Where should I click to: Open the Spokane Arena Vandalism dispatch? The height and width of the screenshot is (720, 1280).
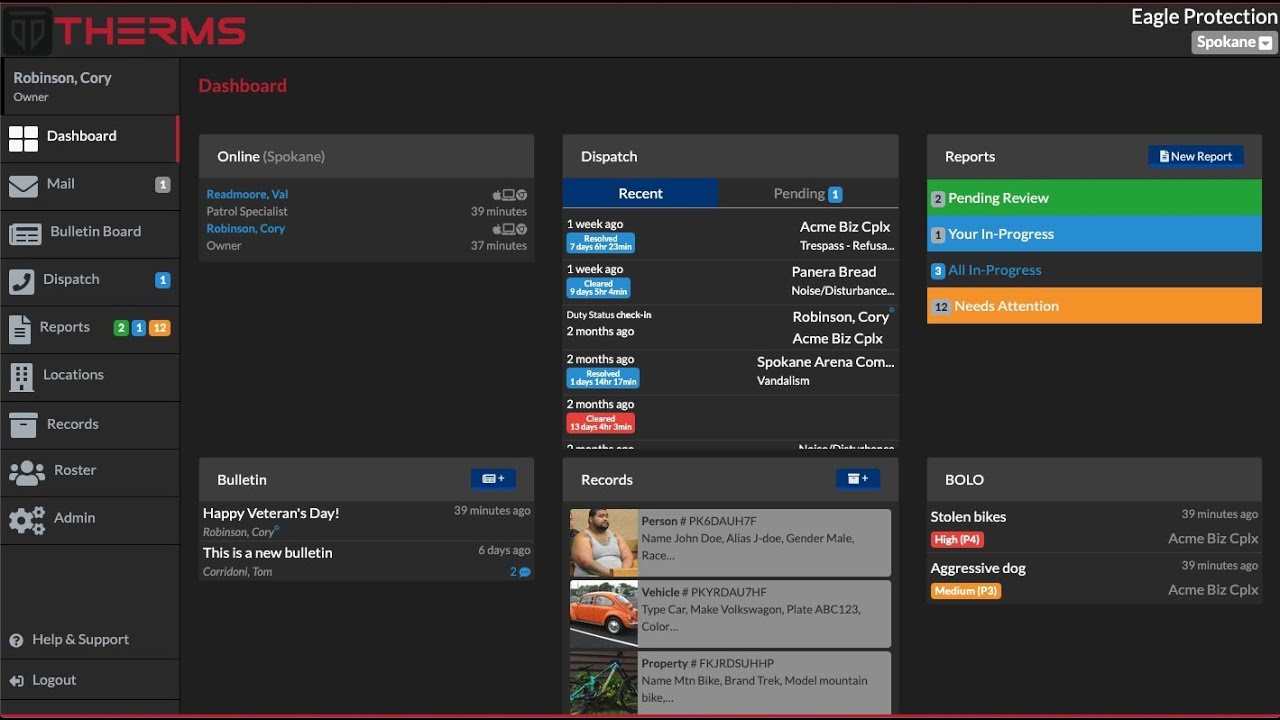pyautogui.click(x=730, y=371)
